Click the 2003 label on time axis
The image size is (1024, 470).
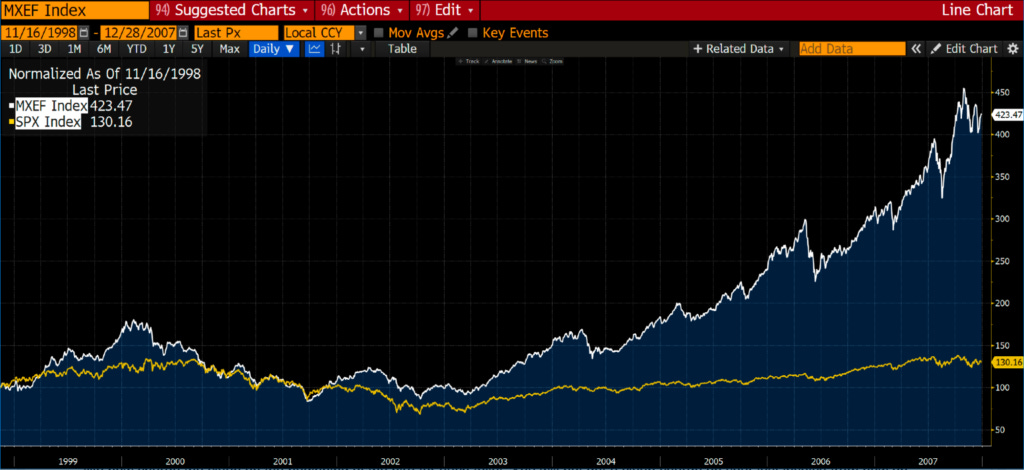pos(498,460)
